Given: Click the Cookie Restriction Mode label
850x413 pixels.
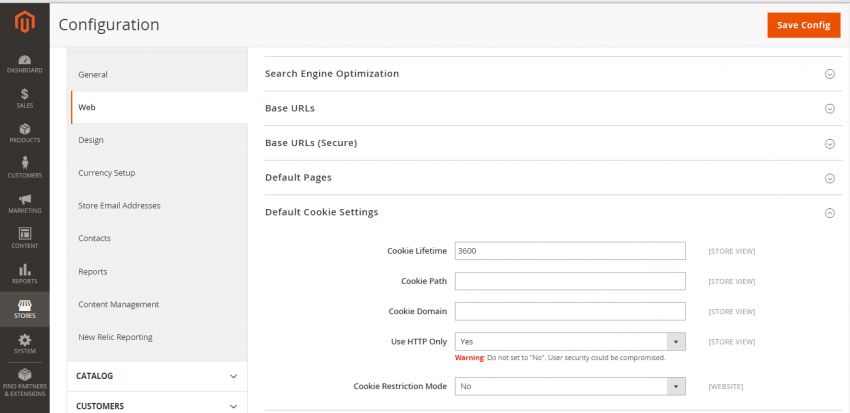Looking at the screenshot, I should click(x=400, y=386).
